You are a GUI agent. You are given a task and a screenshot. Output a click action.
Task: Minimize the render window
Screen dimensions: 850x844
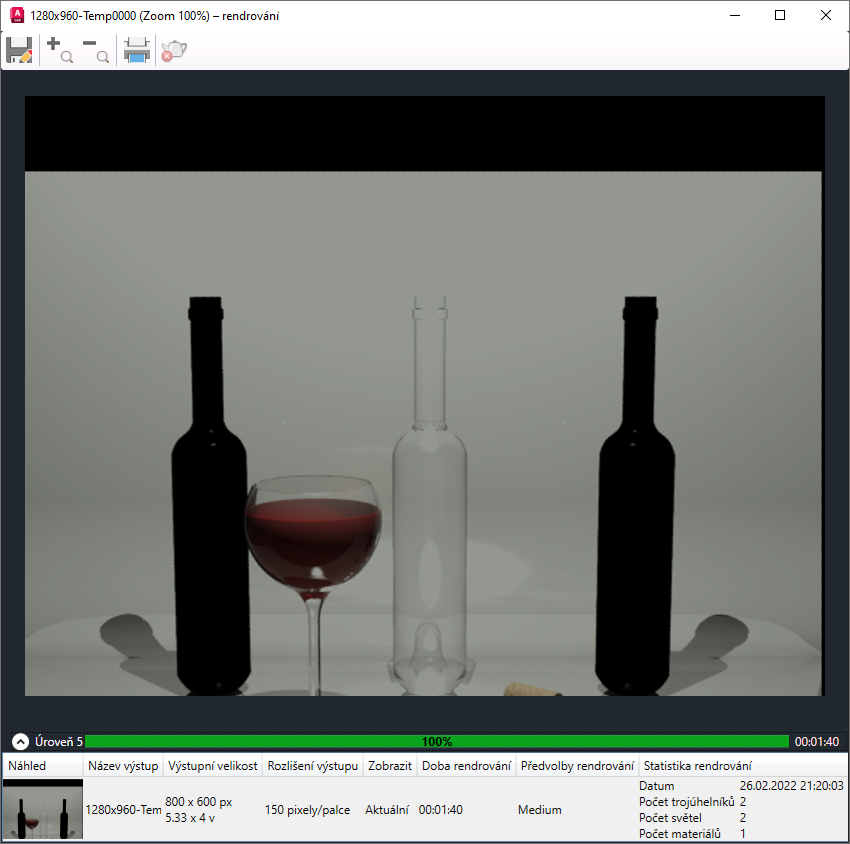point(735,15)
